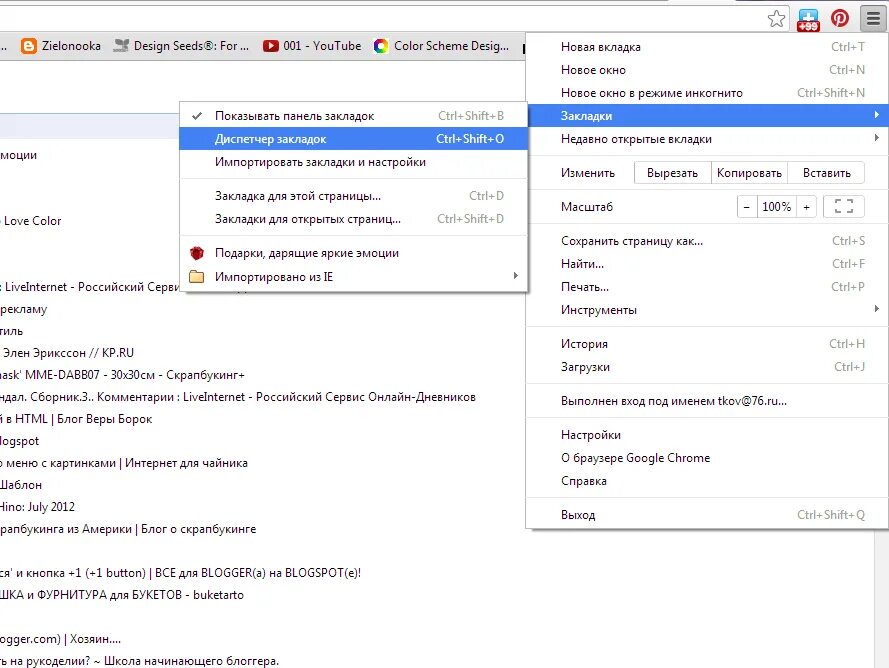Expand 'Инструменты' submenu arrow

pyautogui.click(x=877, y=309)
